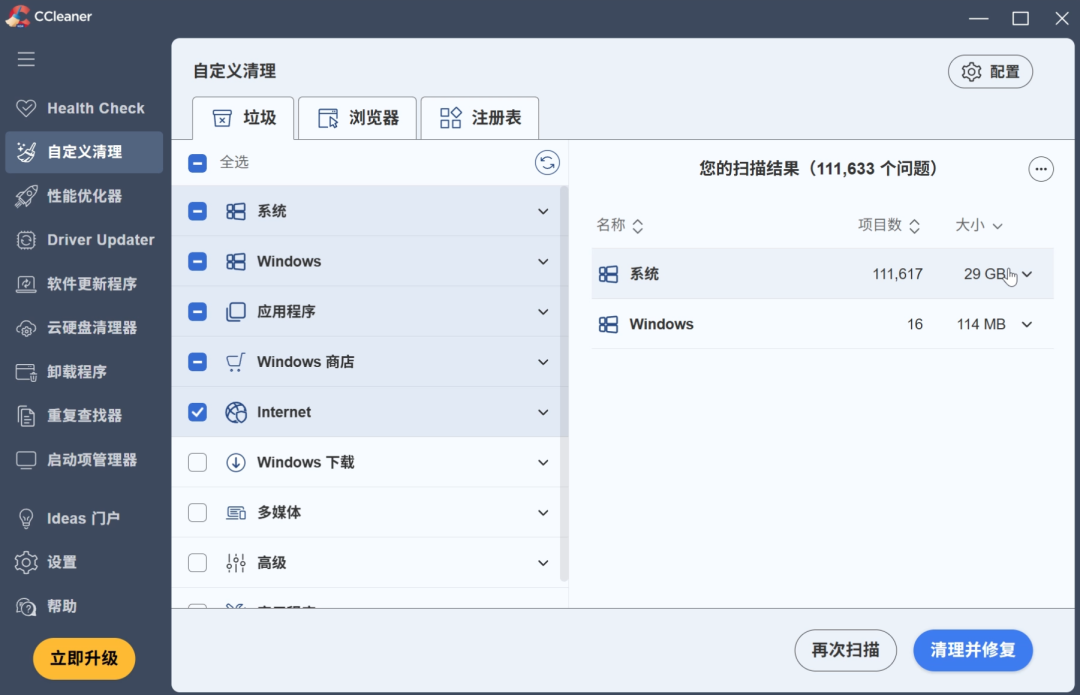Expand the 系统 result row chevron
The image size is (1080, 695).
coord(1027,274)
